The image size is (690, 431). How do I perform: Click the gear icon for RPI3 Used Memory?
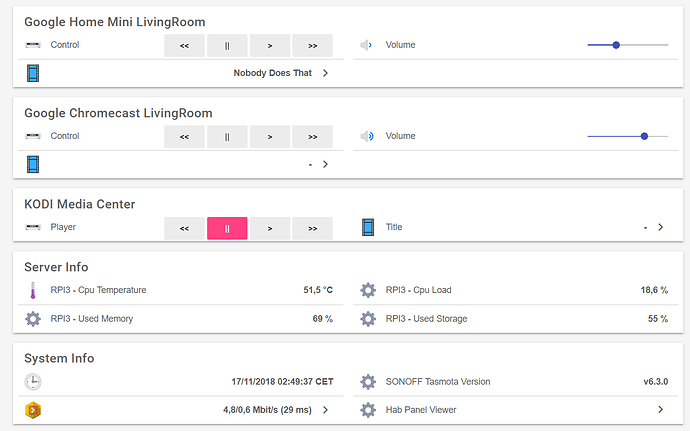[33, 319]
